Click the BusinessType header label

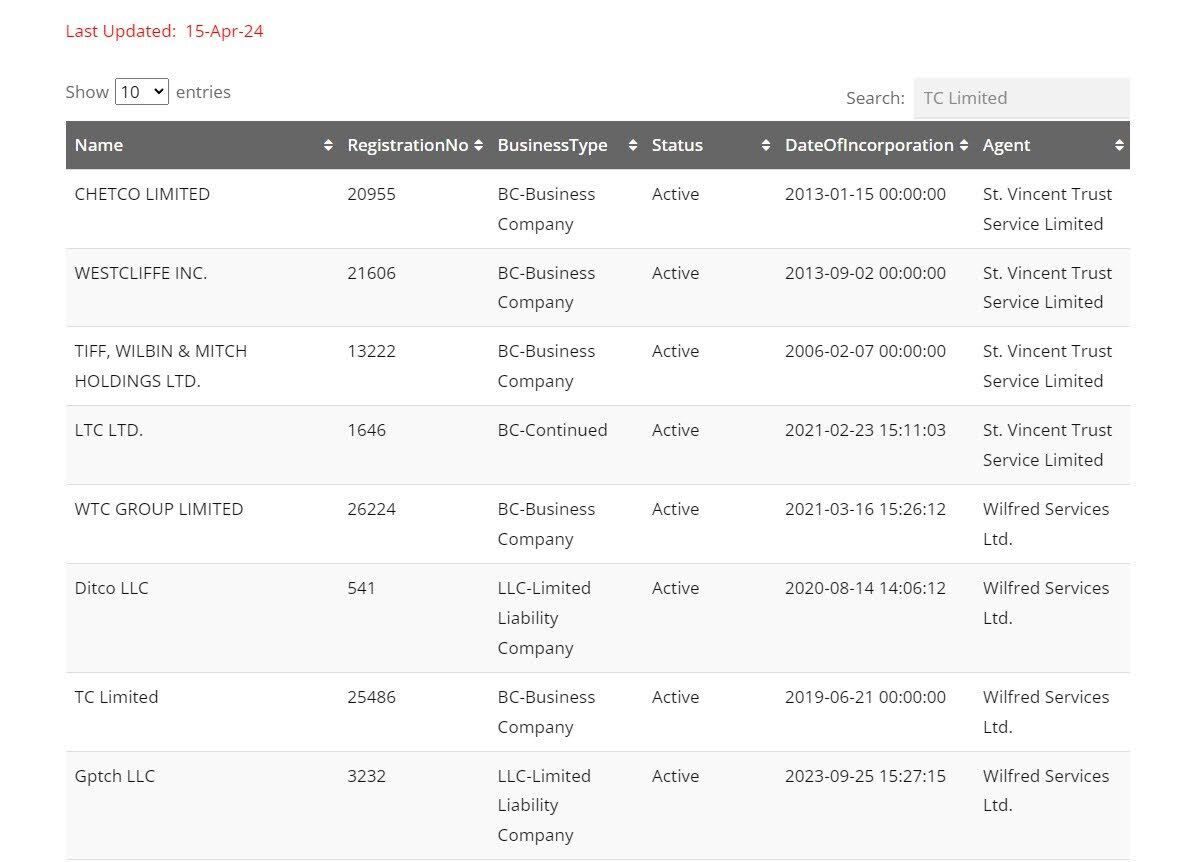(552, 145)
